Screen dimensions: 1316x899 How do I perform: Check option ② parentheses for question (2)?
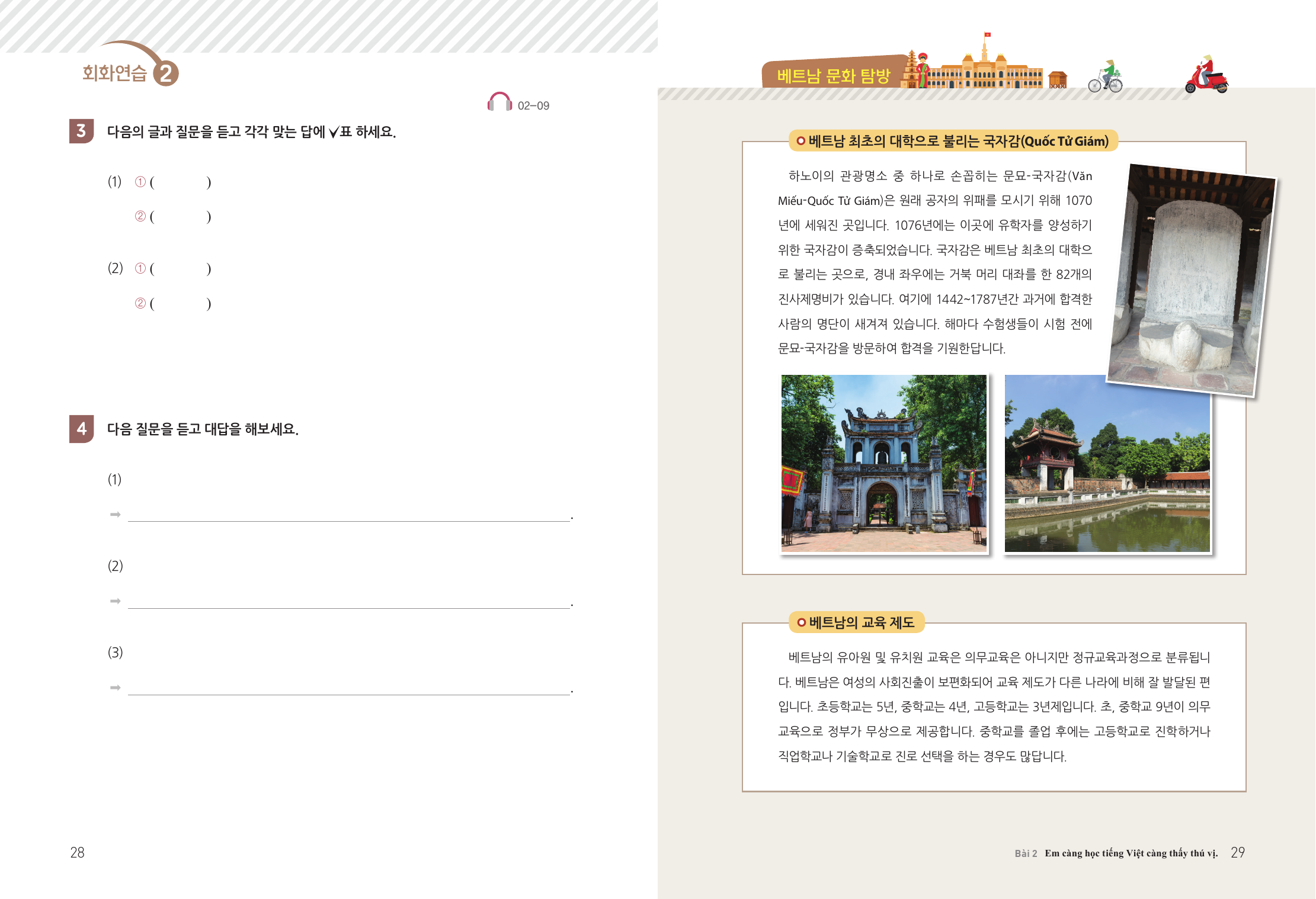click(x=180, y=304)
